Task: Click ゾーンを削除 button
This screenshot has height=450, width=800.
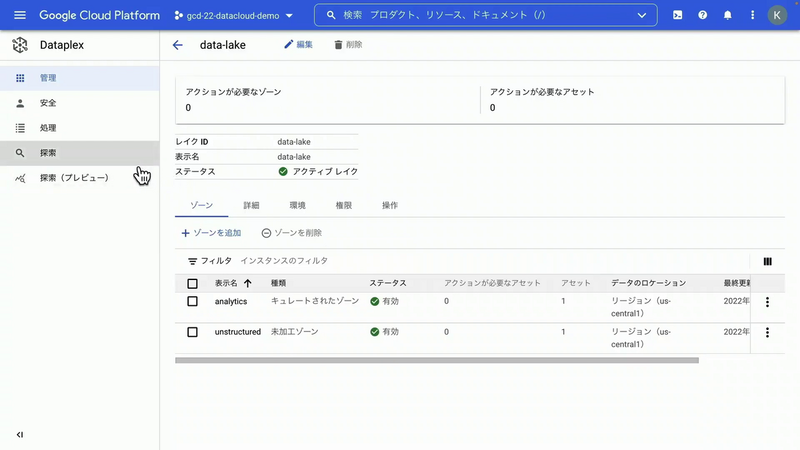Action: click(x=292, y=233)
